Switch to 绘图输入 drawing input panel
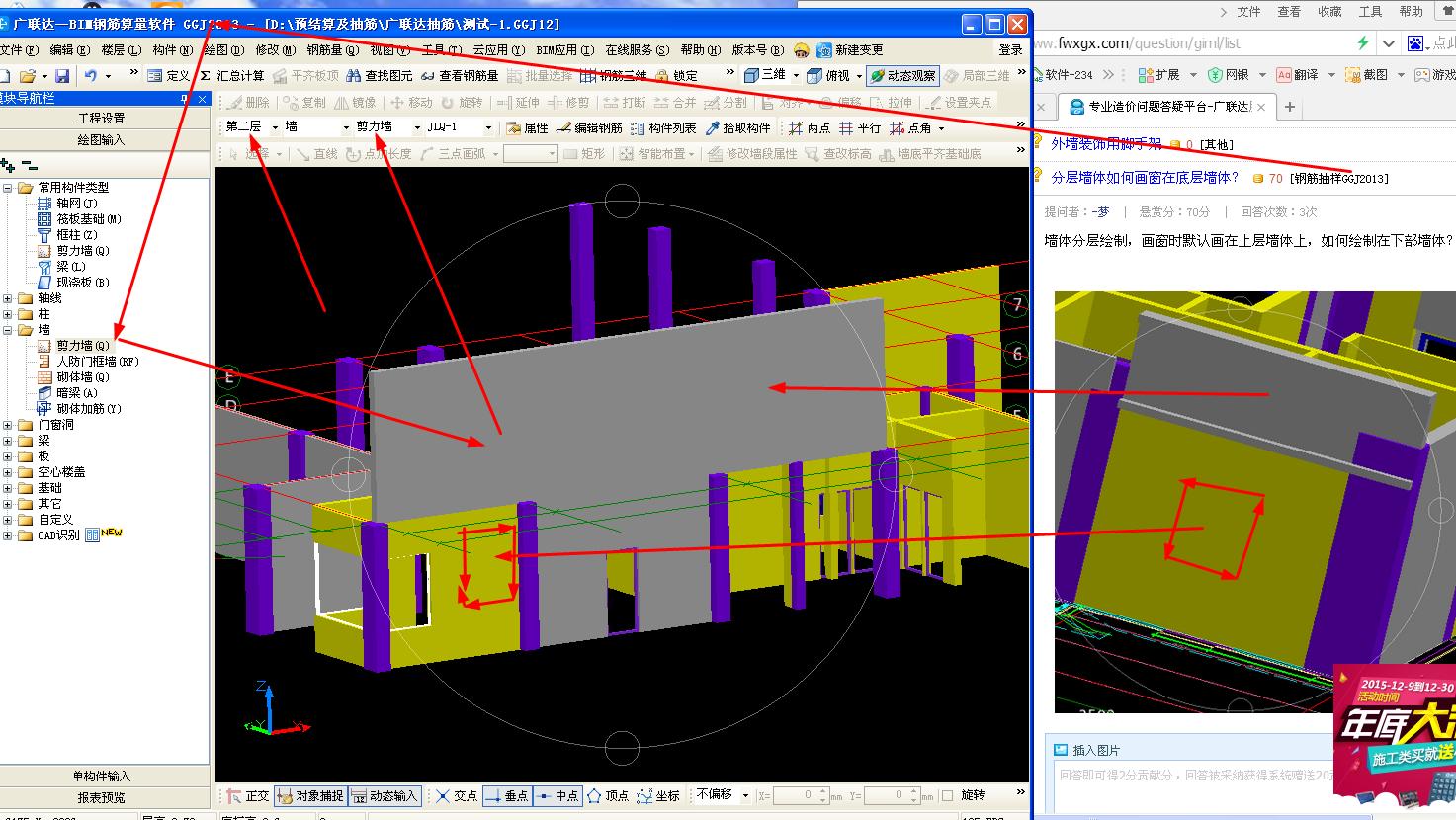Screen dimensions: 1456x820 click(x=102, y=140)
